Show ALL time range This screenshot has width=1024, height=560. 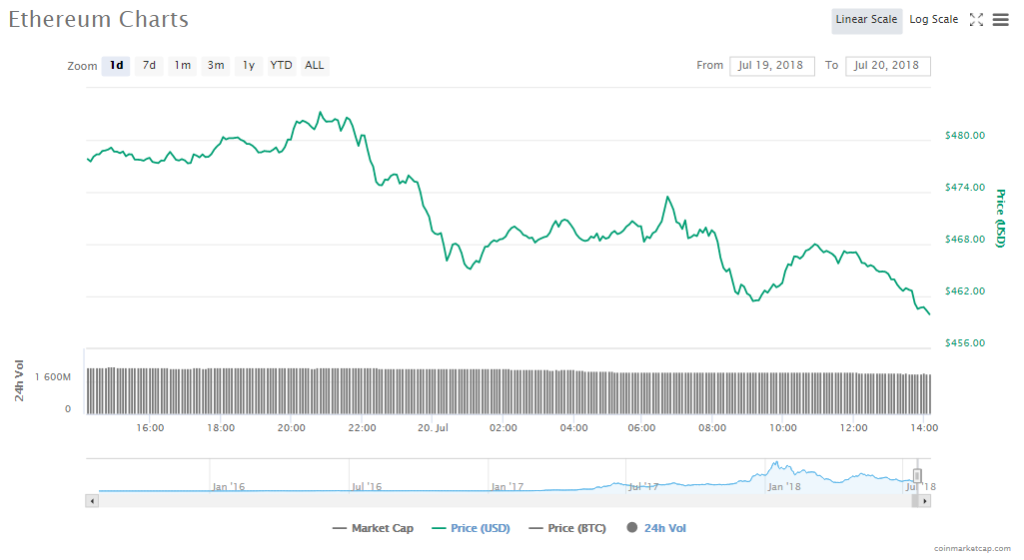coord(314,66)
